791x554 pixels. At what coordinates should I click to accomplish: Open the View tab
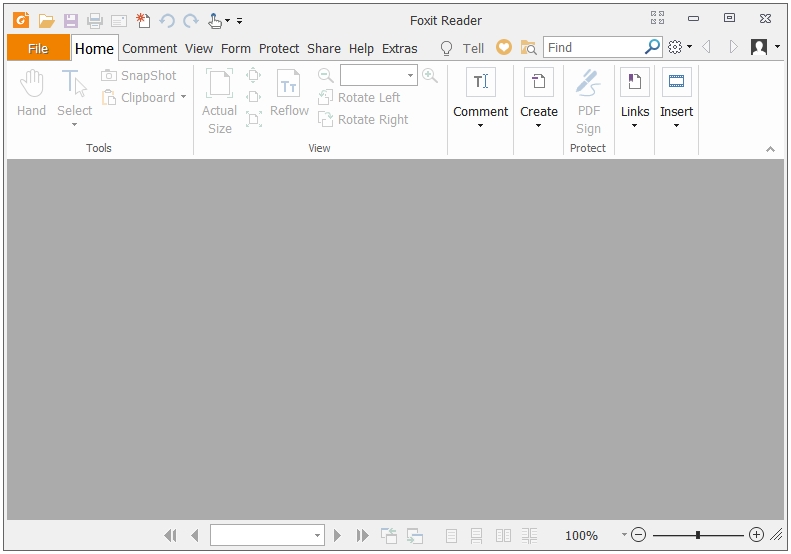click(x=199, y=48)
